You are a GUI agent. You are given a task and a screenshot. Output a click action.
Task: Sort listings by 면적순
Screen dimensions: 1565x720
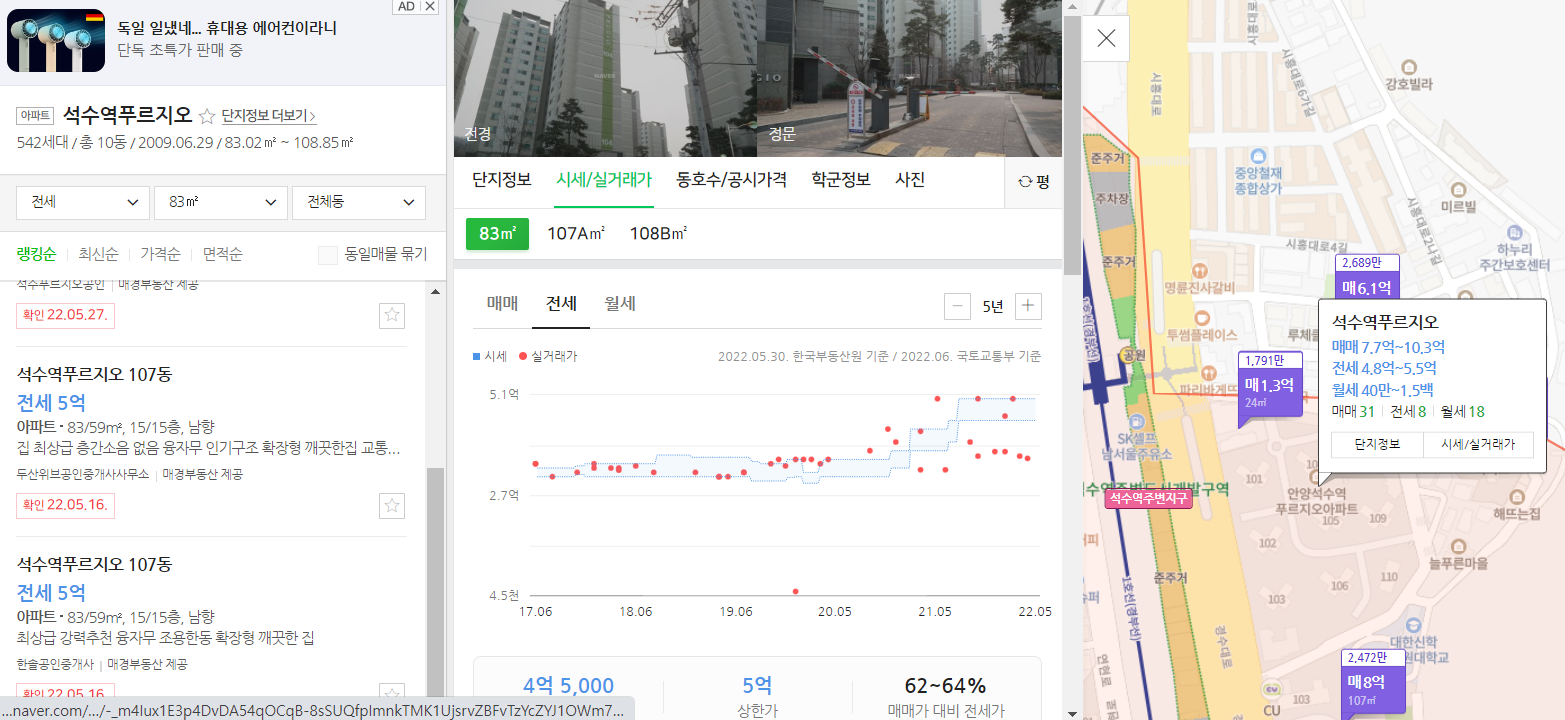pos(222,254)
